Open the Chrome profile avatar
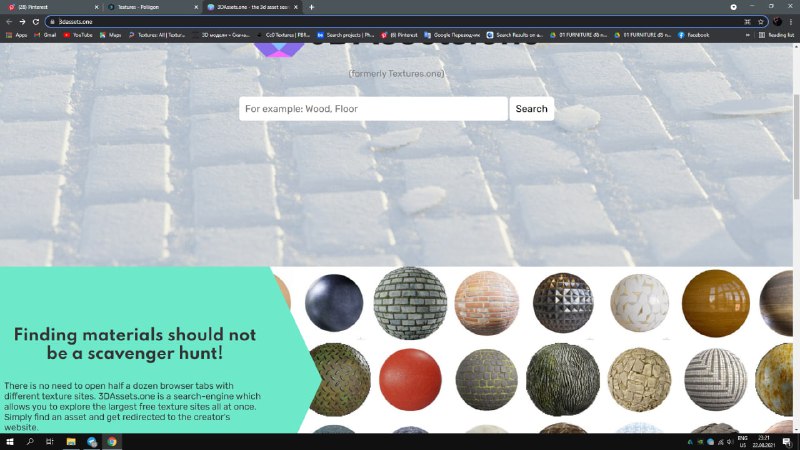This screenshot has height=450, width=800. tap(778, 22)
